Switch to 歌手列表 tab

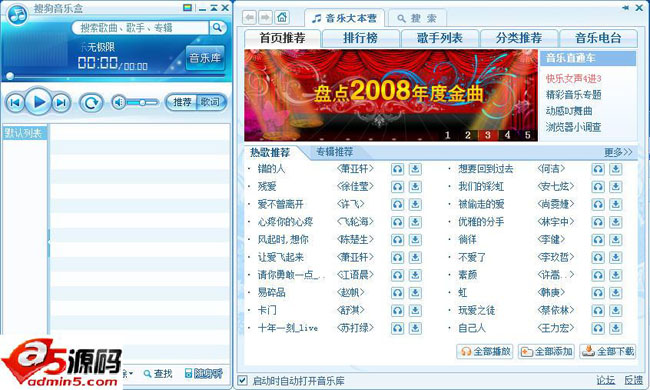(439, 38)
